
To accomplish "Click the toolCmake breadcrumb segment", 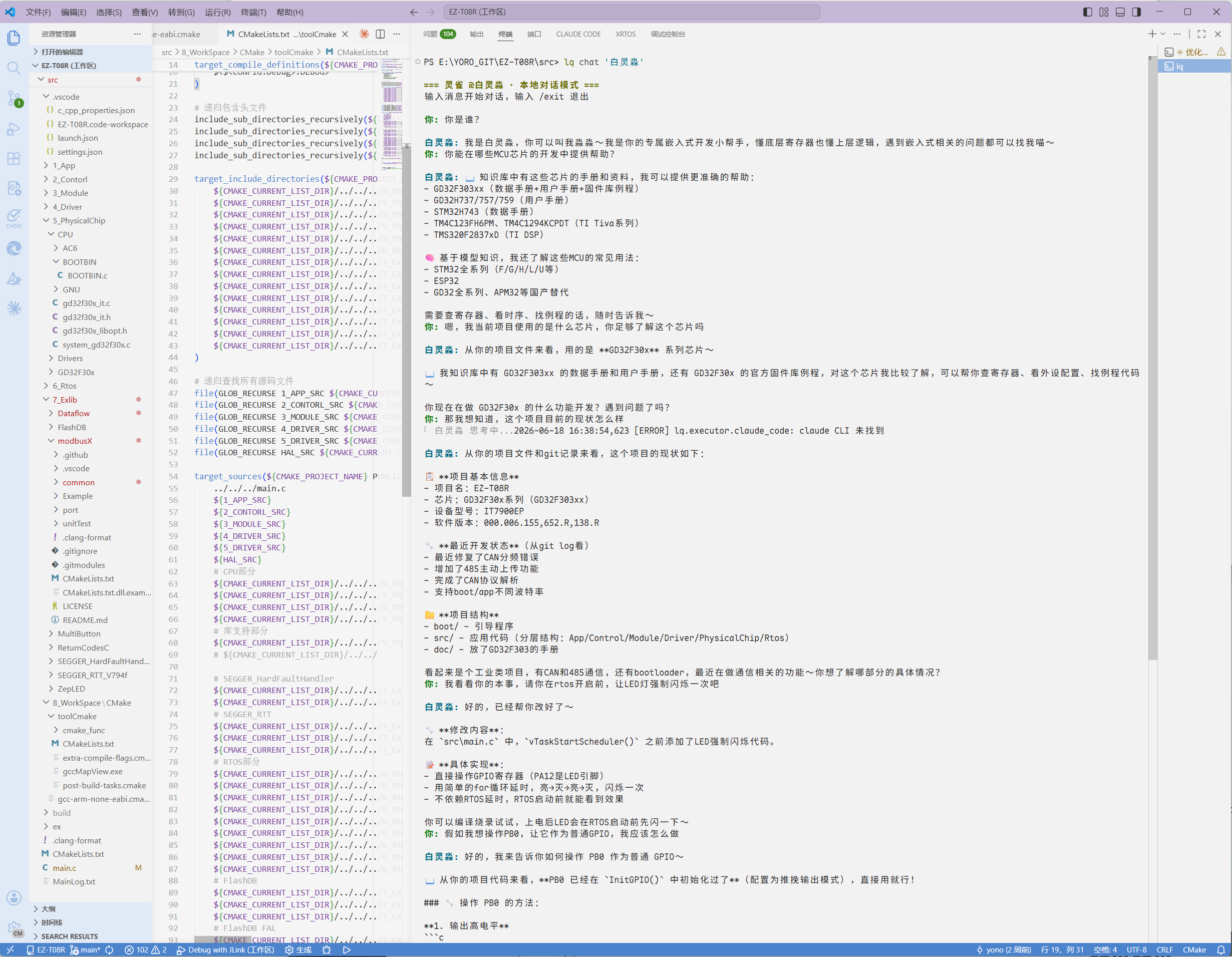I will click(294, 53).
